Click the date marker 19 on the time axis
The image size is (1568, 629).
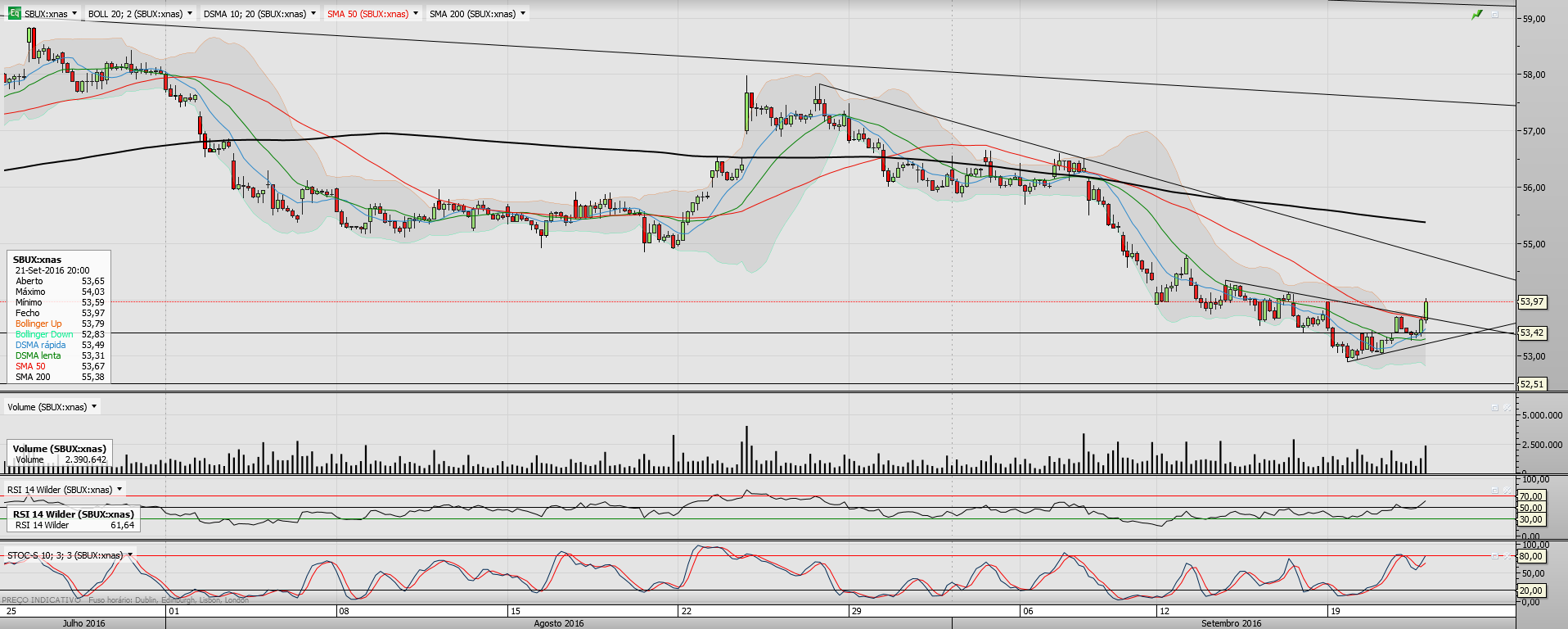point(1335,611)
